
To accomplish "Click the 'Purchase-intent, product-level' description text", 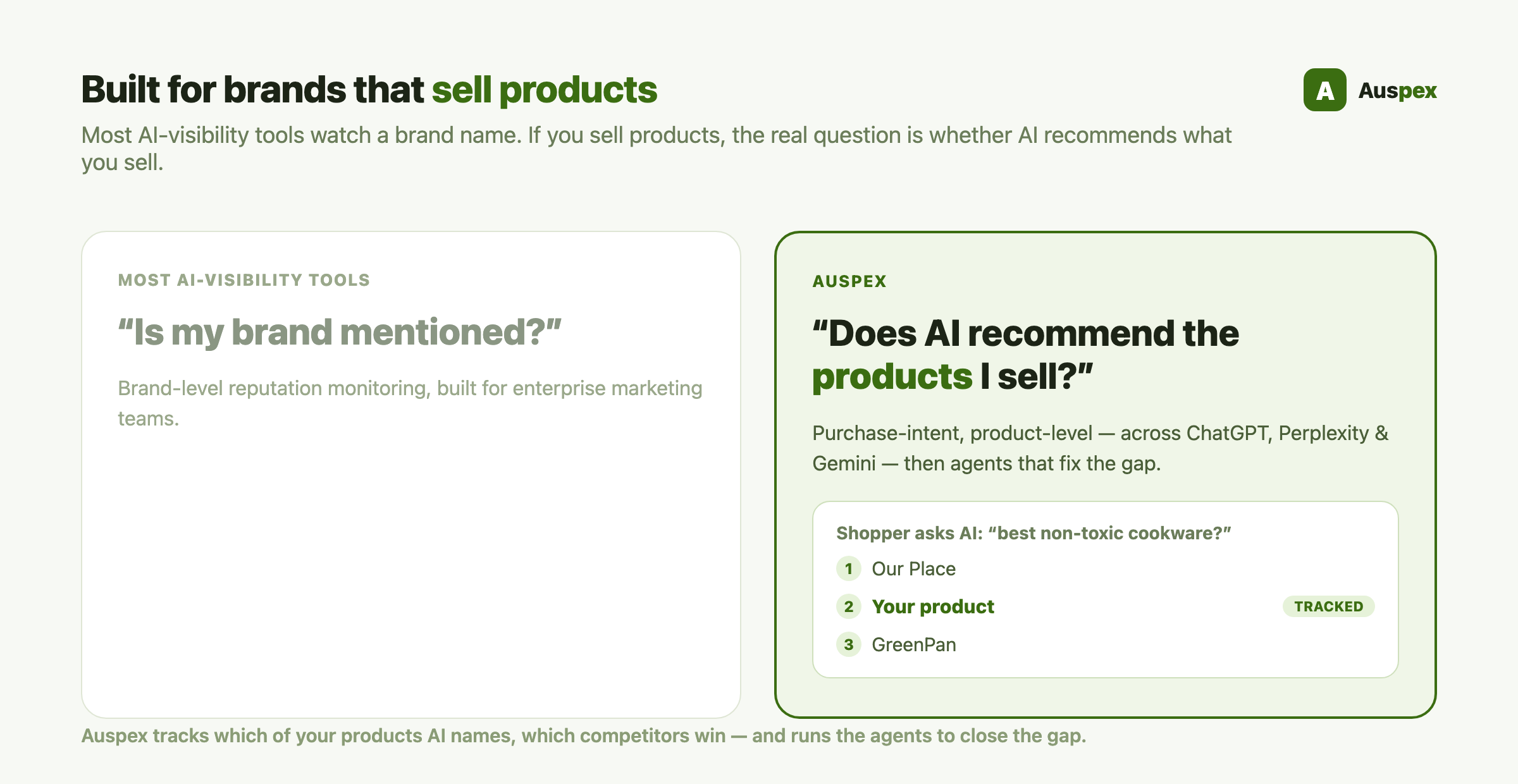I will click(1100, 448).
